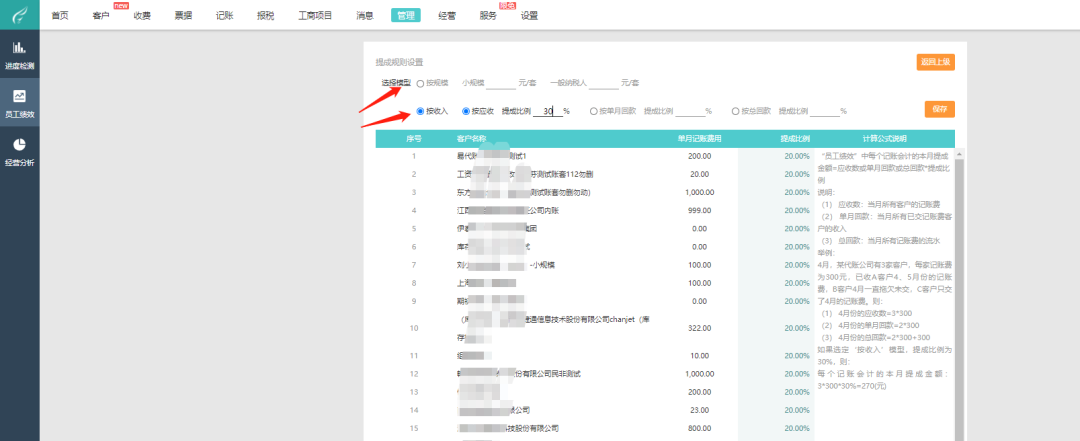Focus the 一般纳税人 price input field

point(603,83)
